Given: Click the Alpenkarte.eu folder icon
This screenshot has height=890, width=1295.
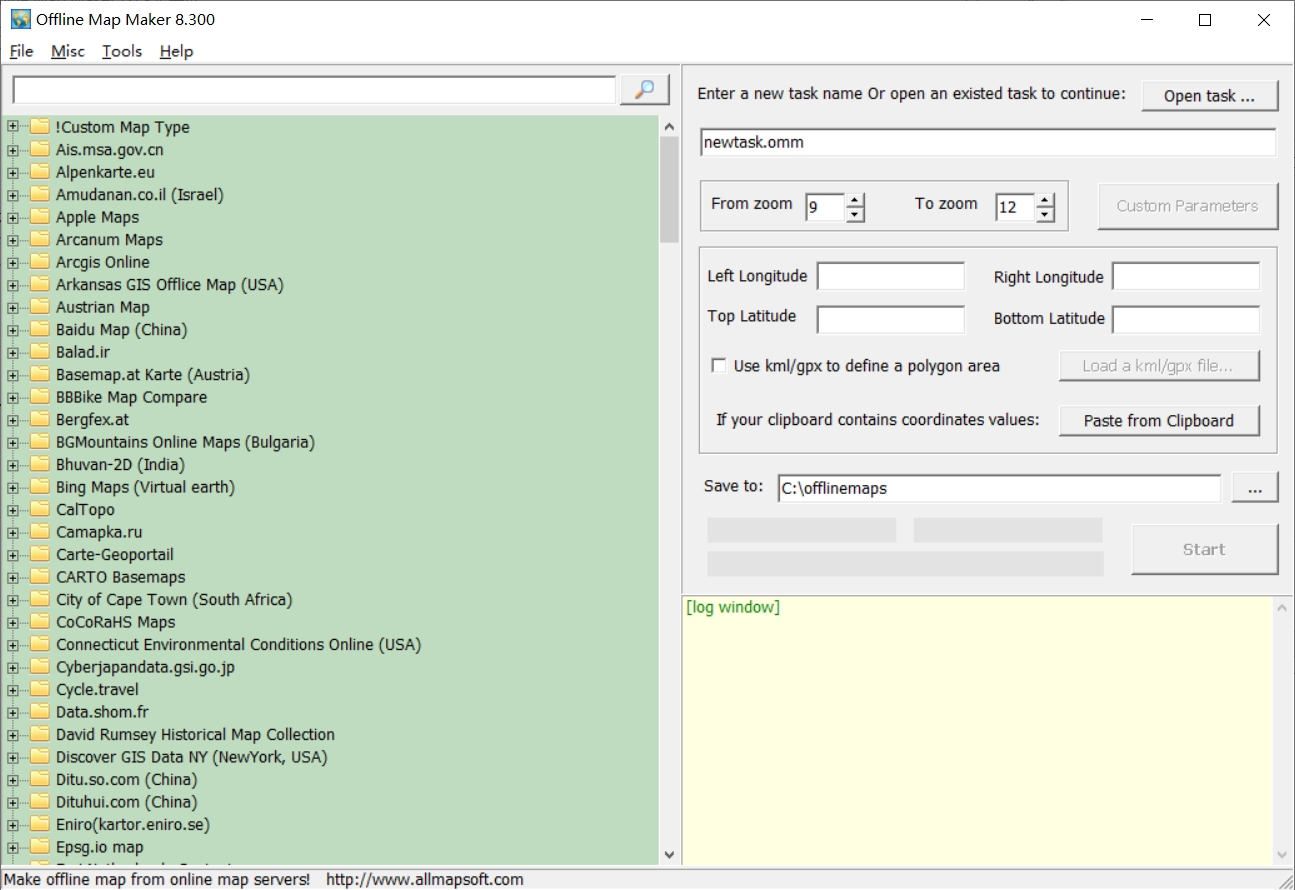Looking at the screenshot, I should click(x=40, y=172).
